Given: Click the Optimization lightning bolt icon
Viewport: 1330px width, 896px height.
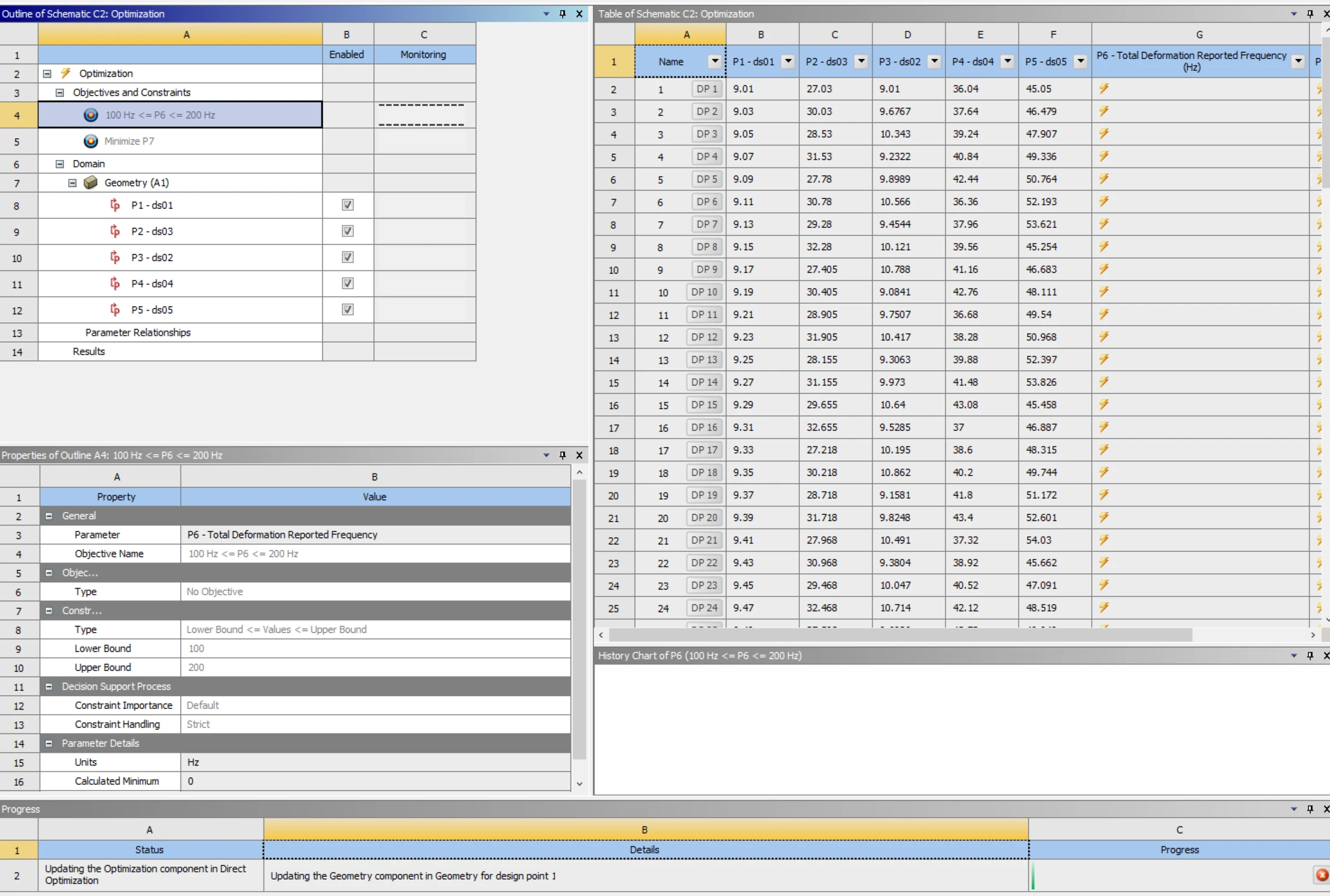Looking at the screenshot, I should click(66, 73).
